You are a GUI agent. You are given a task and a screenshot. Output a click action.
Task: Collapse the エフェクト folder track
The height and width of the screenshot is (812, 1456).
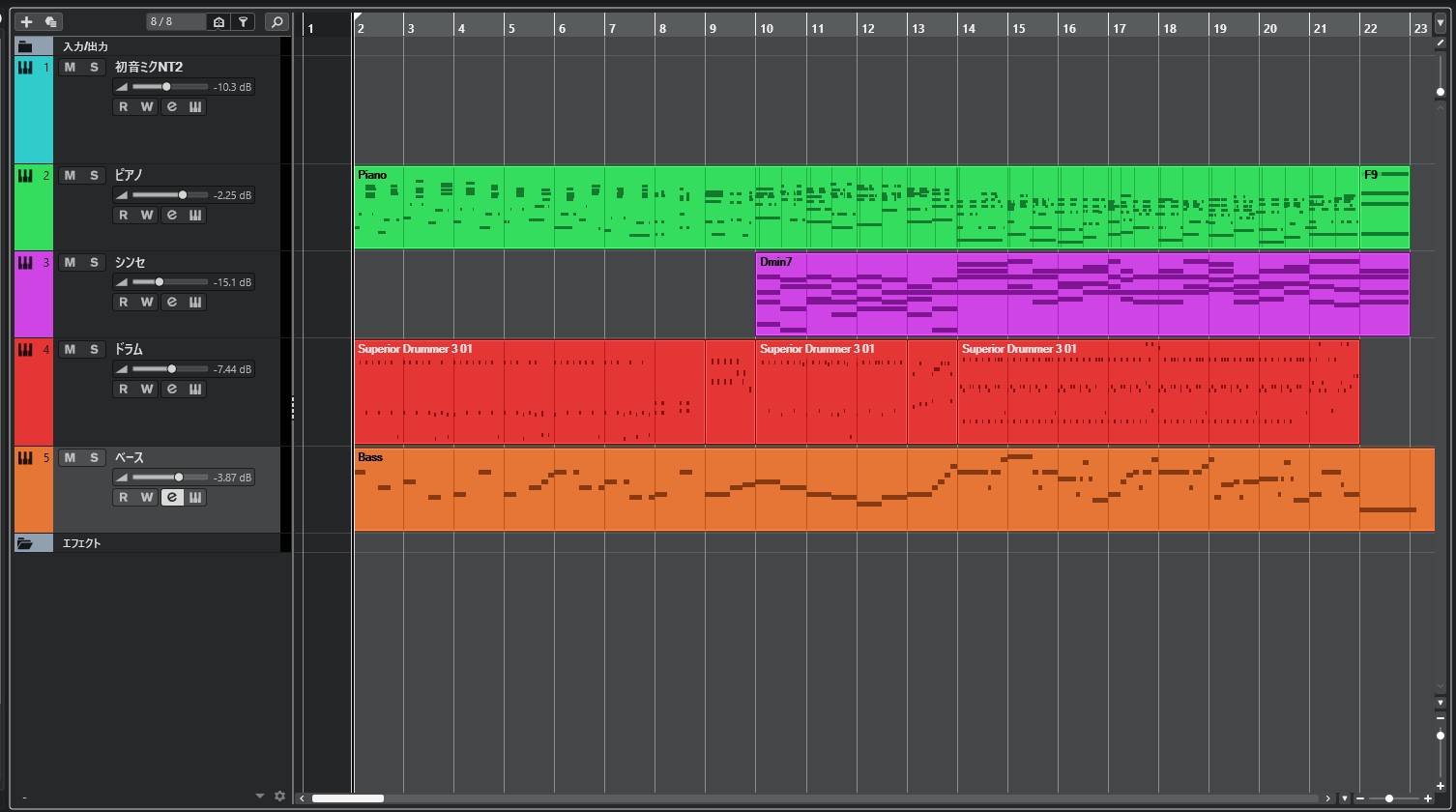tap(25, 543)
